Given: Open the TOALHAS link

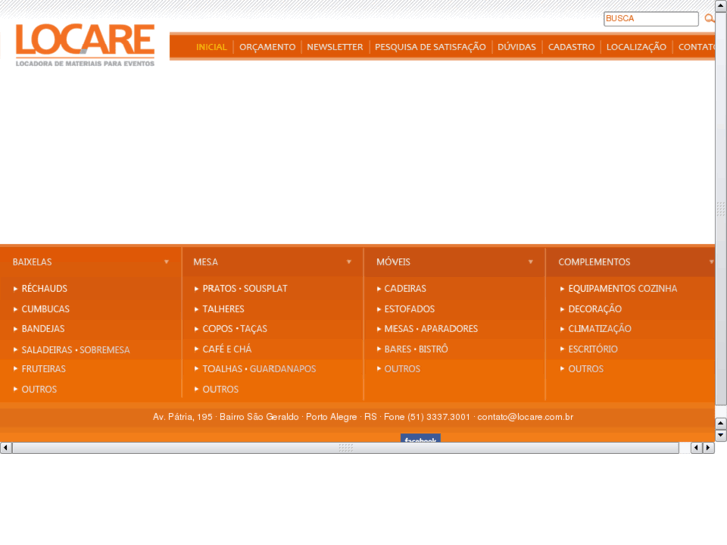Looking at the screenshot, I should [223, 369].
